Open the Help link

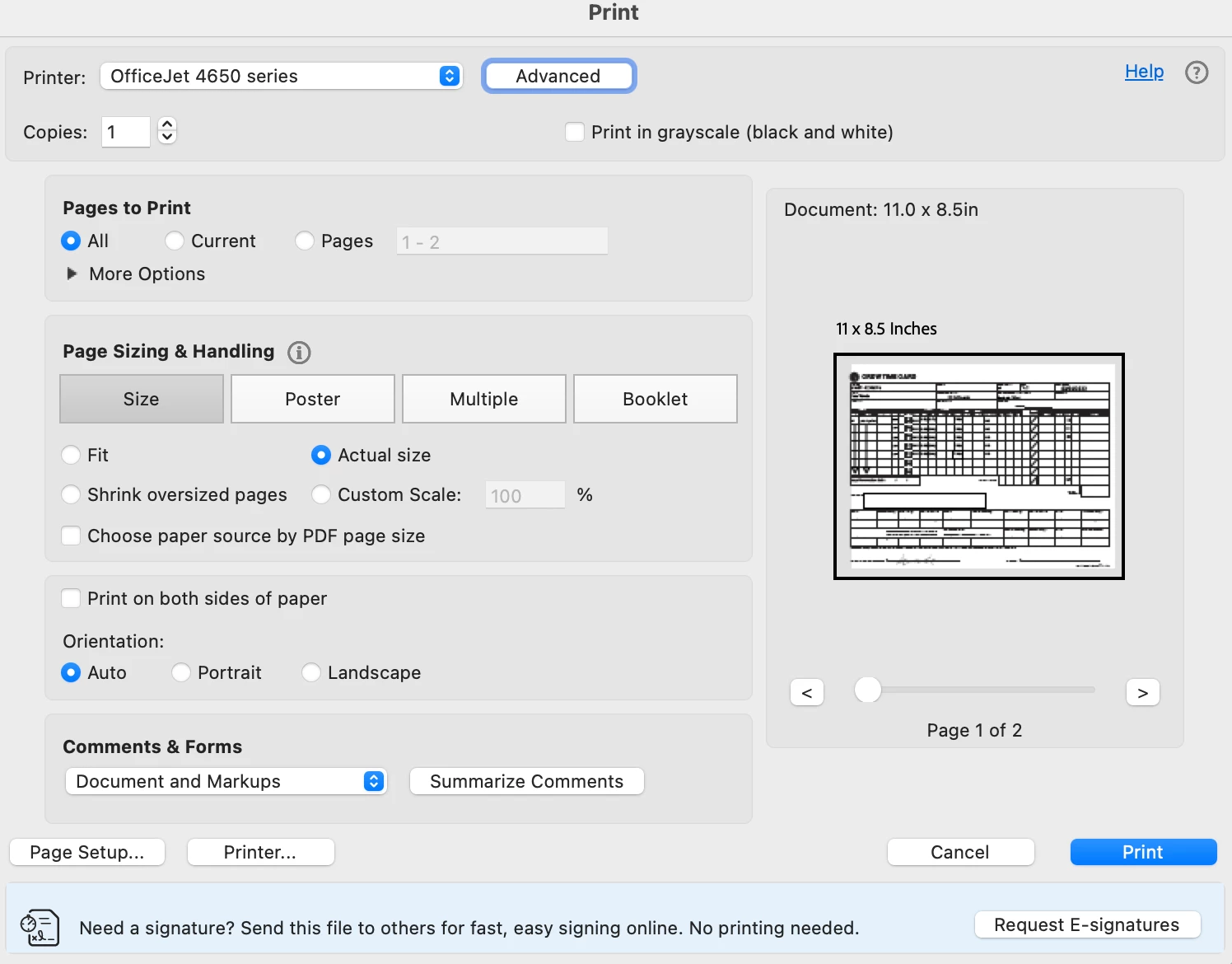(1144, 72)
